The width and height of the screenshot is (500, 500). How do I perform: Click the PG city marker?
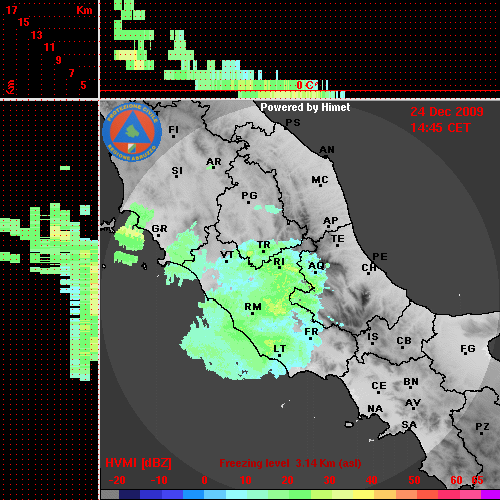[x=248, y=202]
